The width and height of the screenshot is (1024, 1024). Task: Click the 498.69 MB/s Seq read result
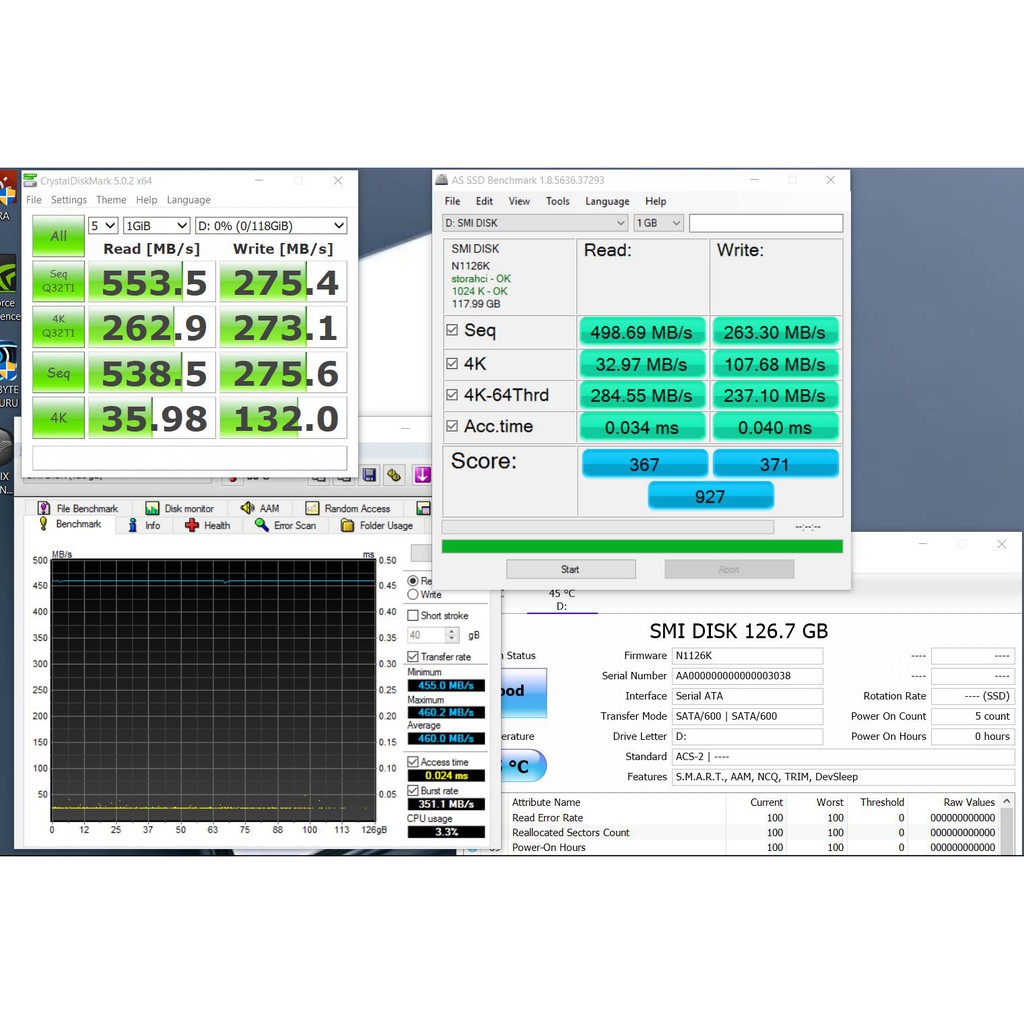(642, 332)
